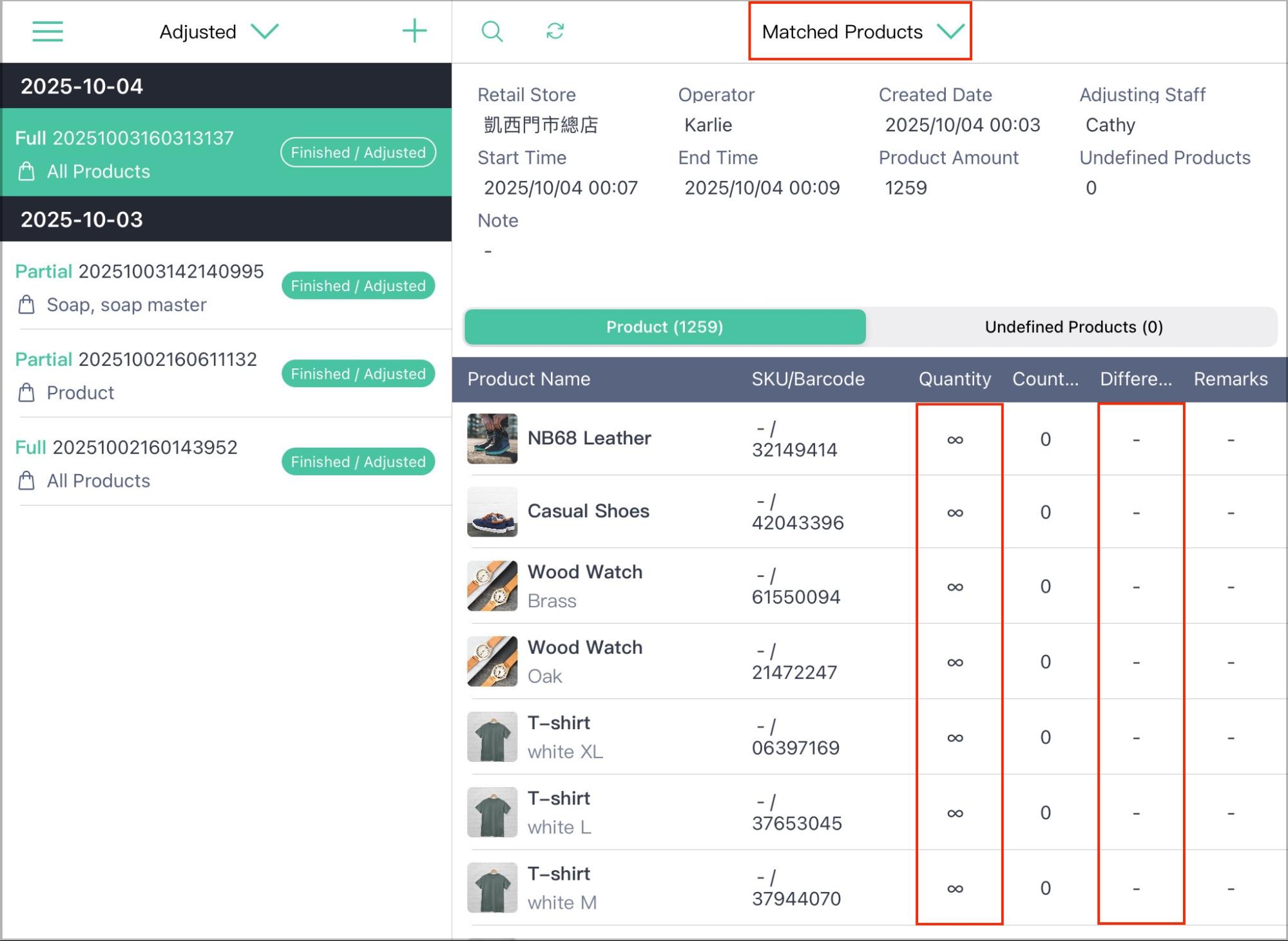The image size is (1288, 941).
Task: Open the hamburger menu
Action: (x=48, y=31)
